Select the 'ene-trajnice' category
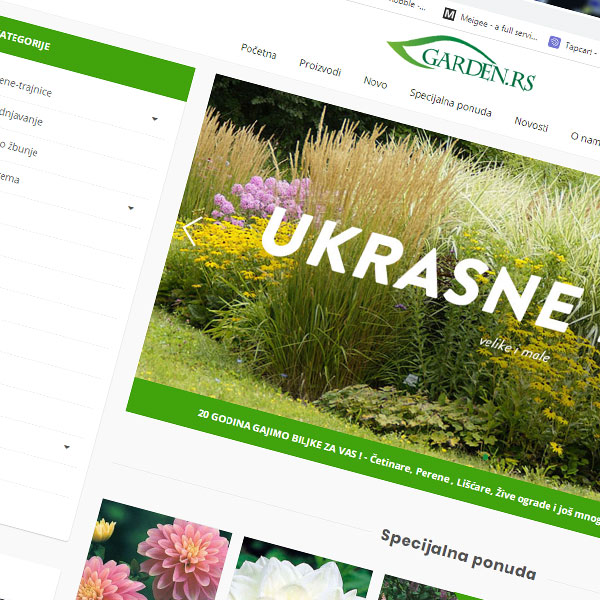Viewport: 600px width, 600px height. (x=25, y=87)
